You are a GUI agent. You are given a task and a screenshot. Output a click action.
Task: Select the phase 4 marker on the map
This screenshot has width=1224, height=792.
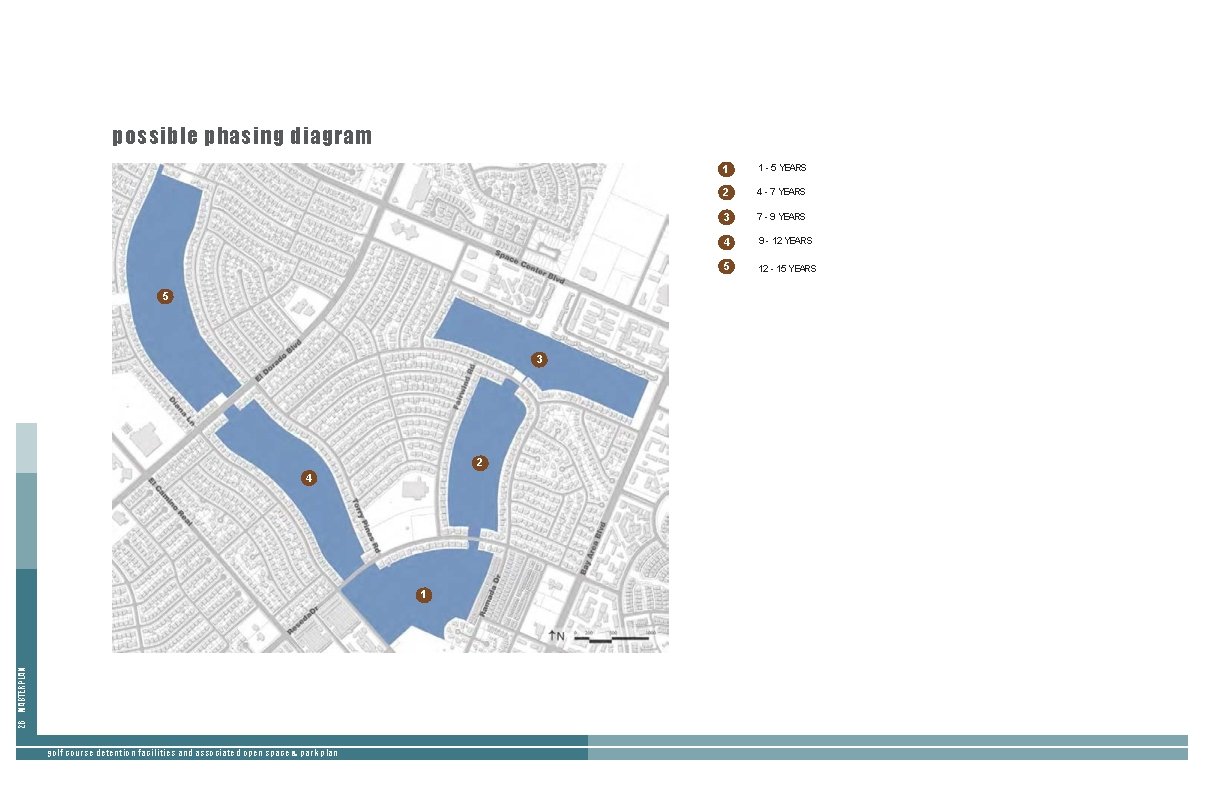308,477
